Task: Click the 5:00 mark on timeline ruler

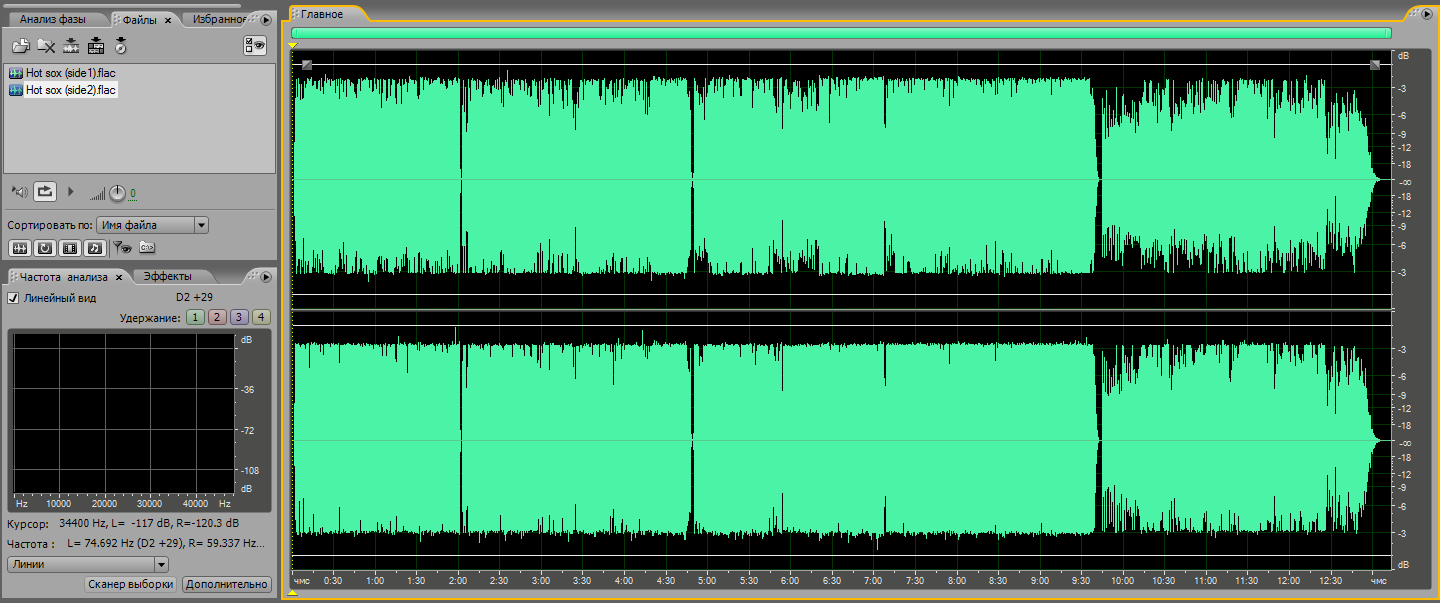Action: 707,580
